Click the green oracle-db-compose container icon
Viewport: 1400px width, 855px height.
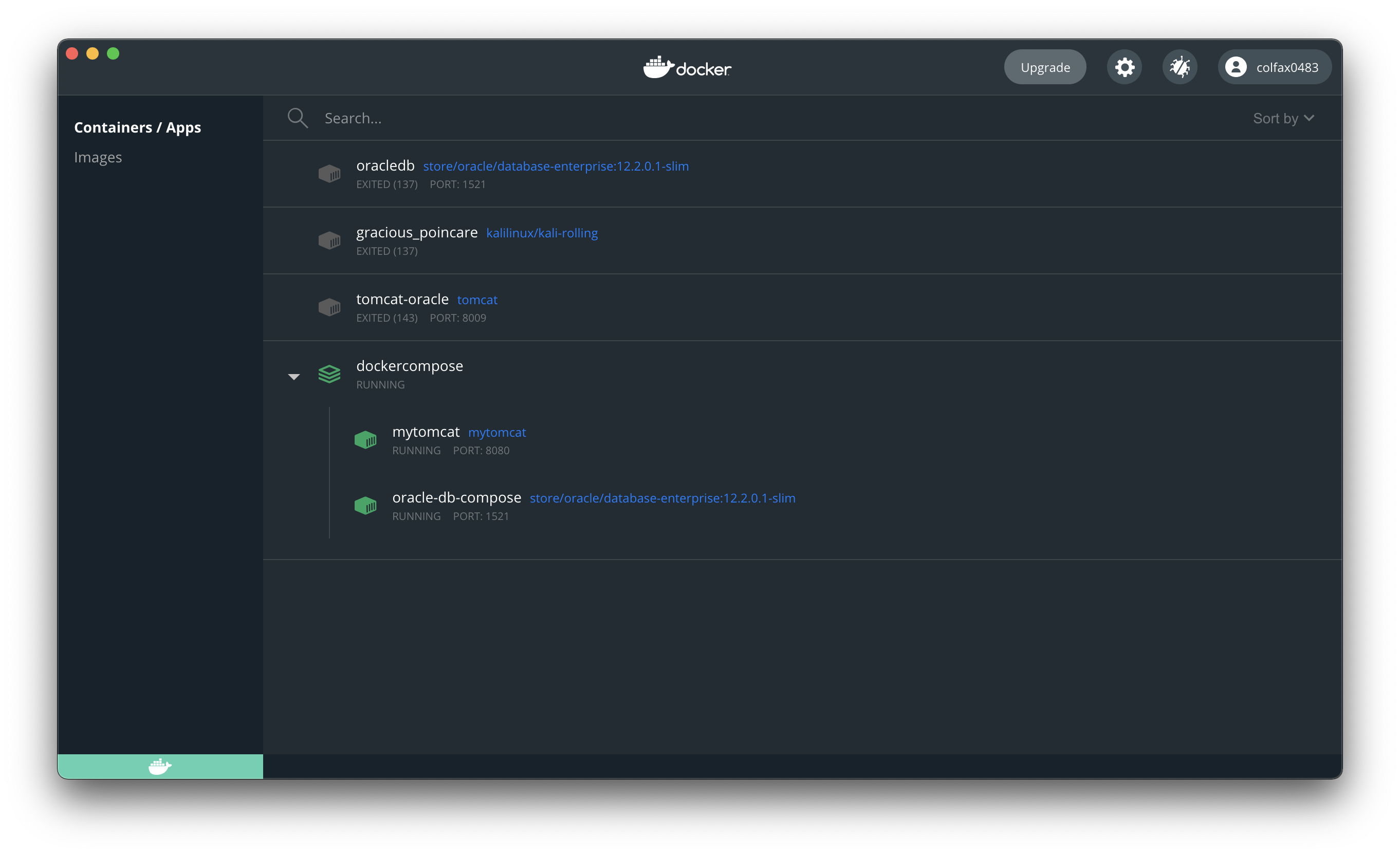[x=365, y=505]
